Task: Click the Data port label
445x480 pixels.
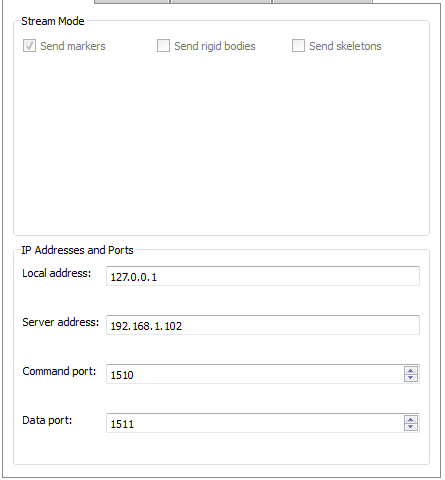Action: click(x=47, y=420)
